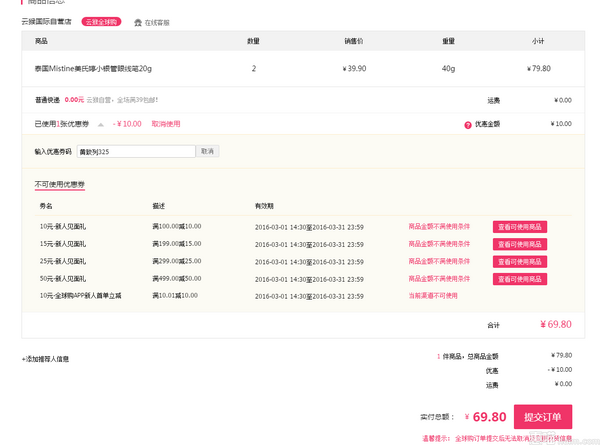Click the quantity value 2 in product row
Image resolution: width=600 pixels, height=445 pixels.
click(x=254, y=68)
